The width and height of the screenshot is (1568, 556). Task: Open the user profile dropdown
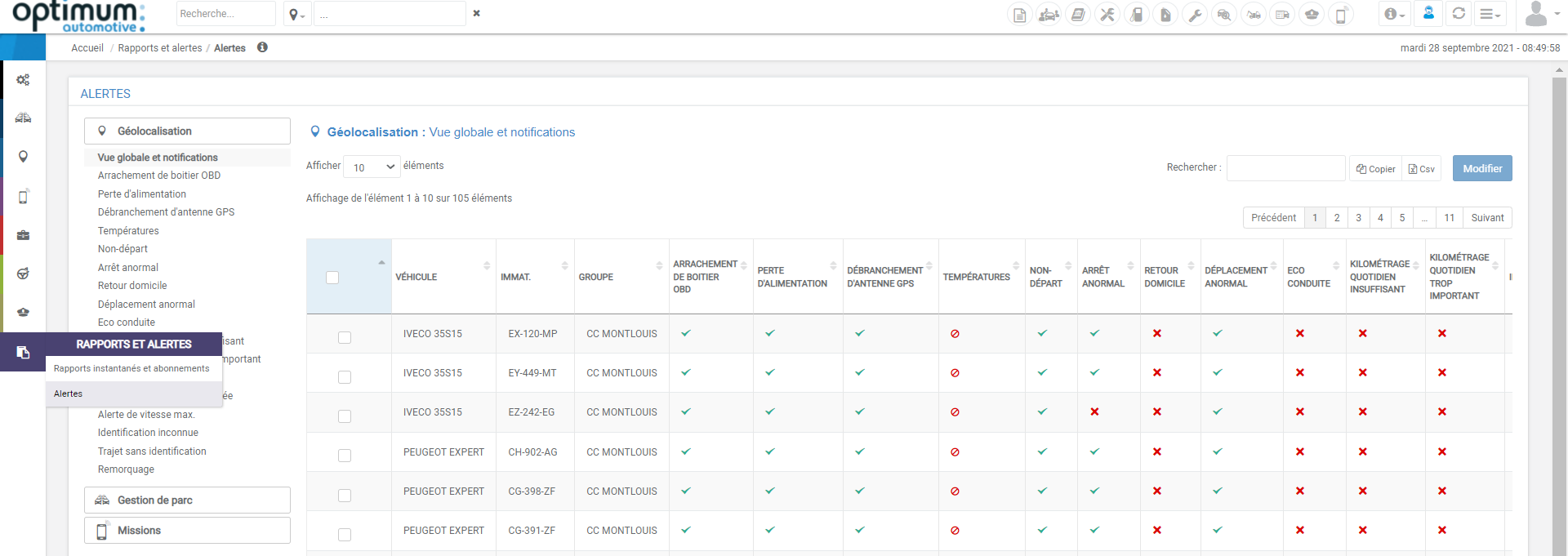click(x=1540, y=15)
